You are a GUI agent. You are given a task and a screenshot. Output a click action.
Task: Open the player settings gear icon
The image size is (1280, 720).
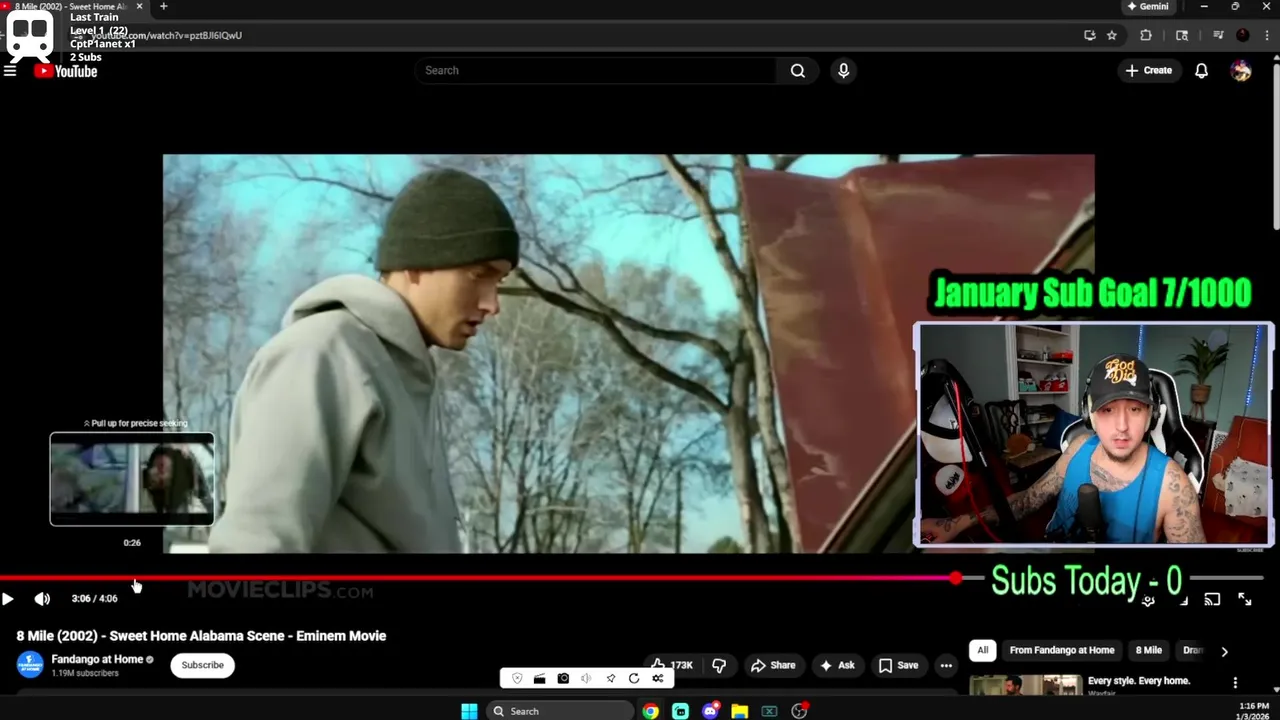(x=1149, y=600)
